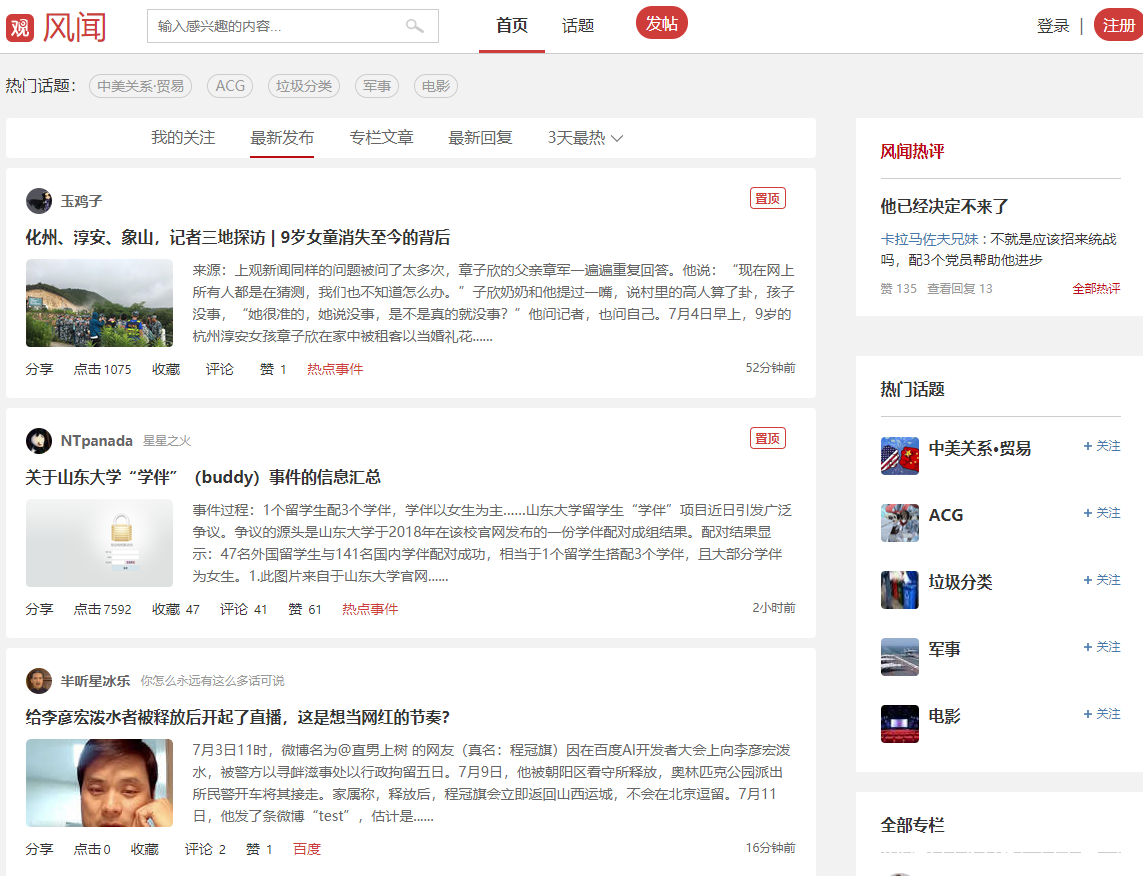Screen dimensions: 1143x876
Task: Follow the 军事 topic
Action: pyautogui.click(x=1102, y=647)
